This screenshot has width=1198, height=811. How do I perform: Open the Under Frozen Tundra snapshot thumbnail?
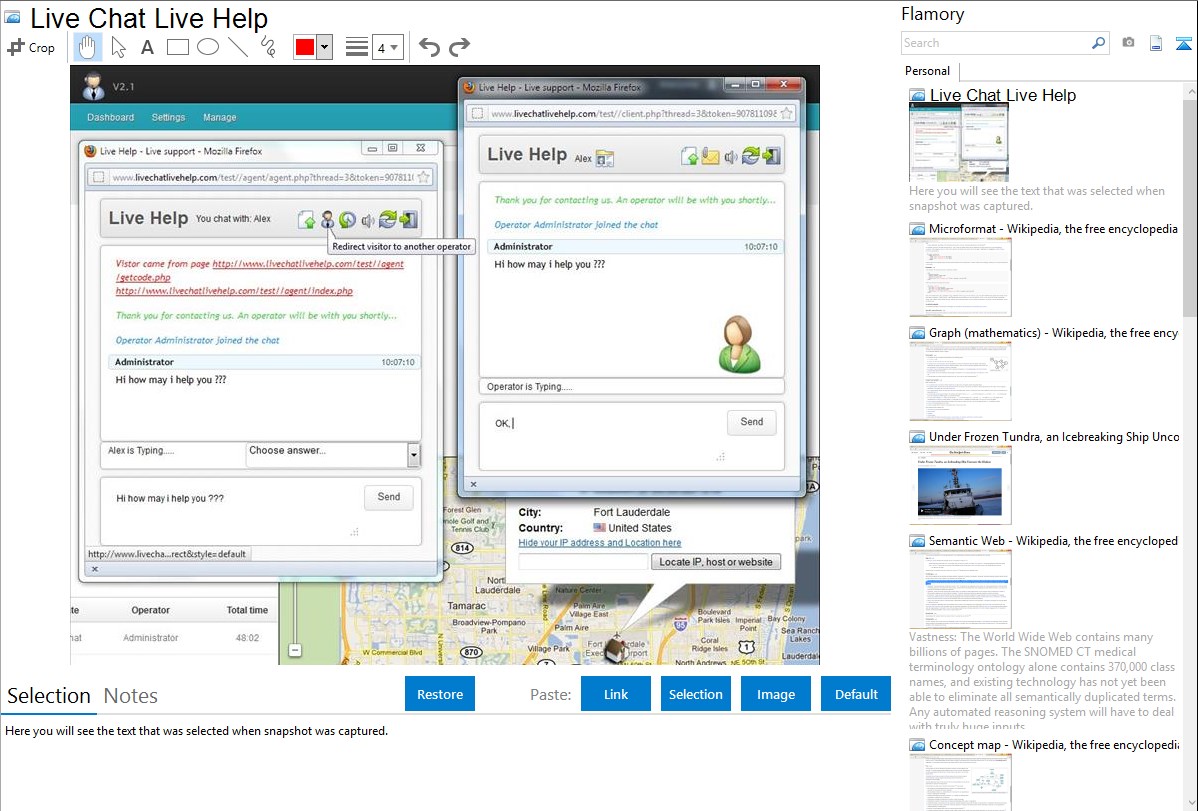click(960, 485)
